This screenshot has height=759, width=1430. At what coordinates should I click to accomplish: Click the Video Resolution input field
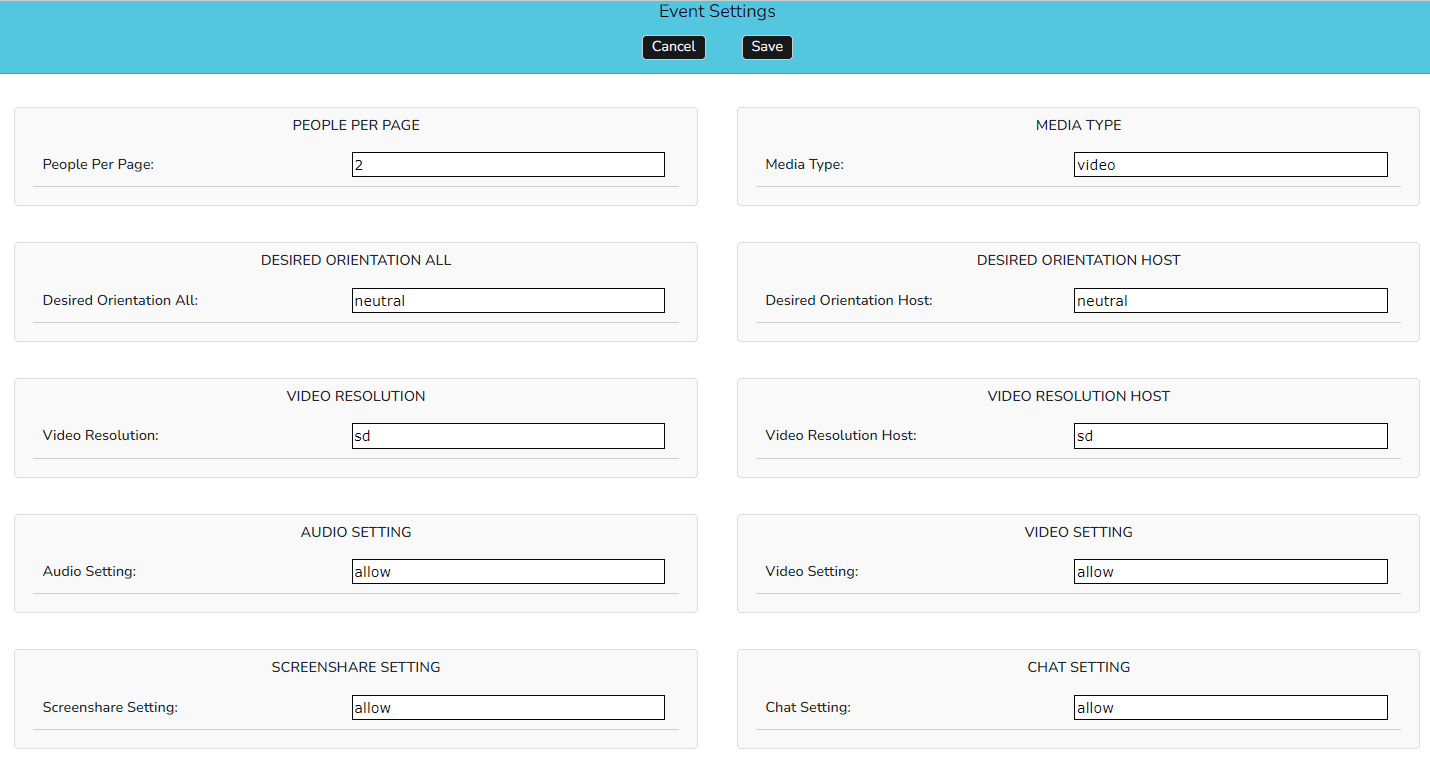507,435
